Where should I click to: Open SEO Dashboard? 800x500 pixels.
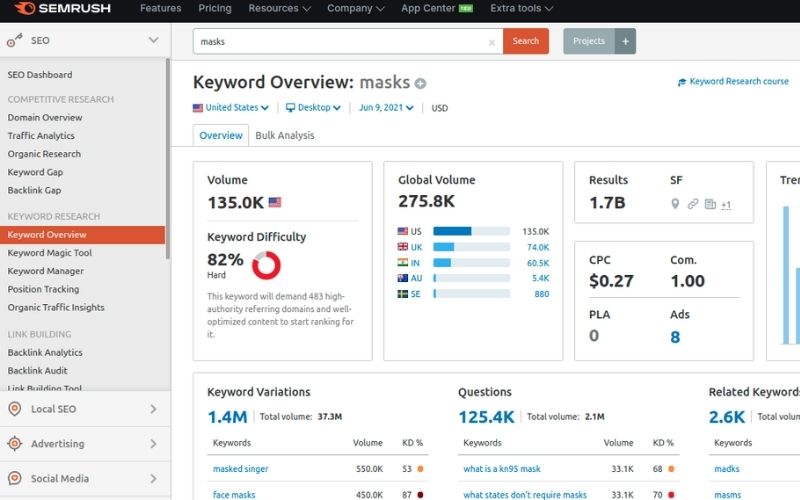click(x=40, y=75)
